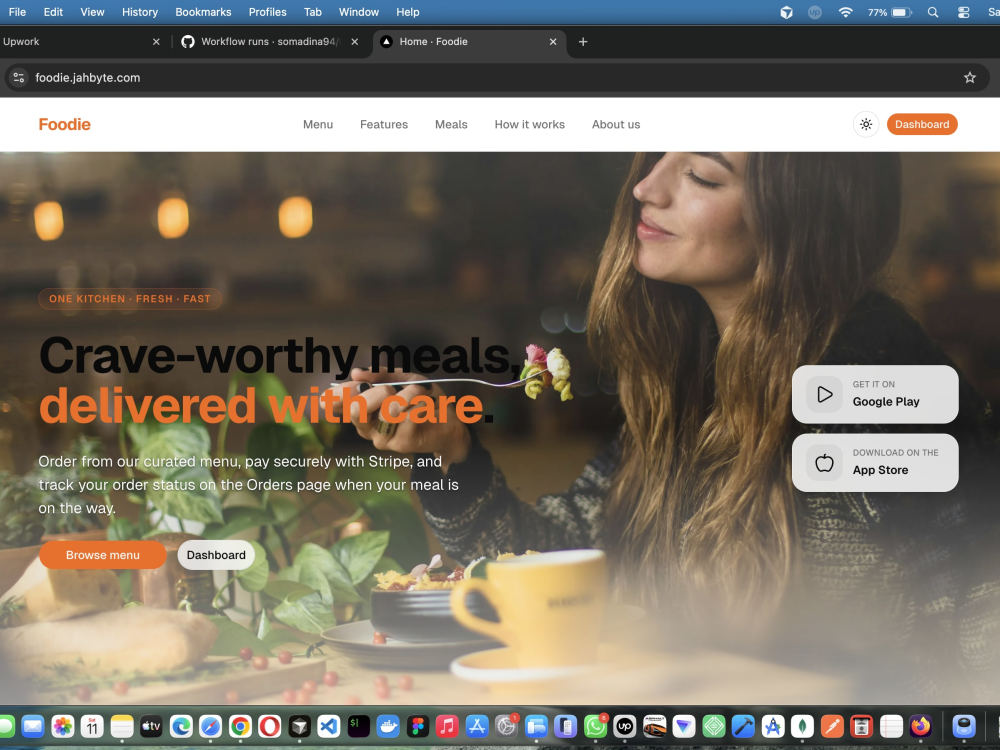Screen dimensions: 1000x750
Task: Open Photos from the dock
Action: (62, 726)
